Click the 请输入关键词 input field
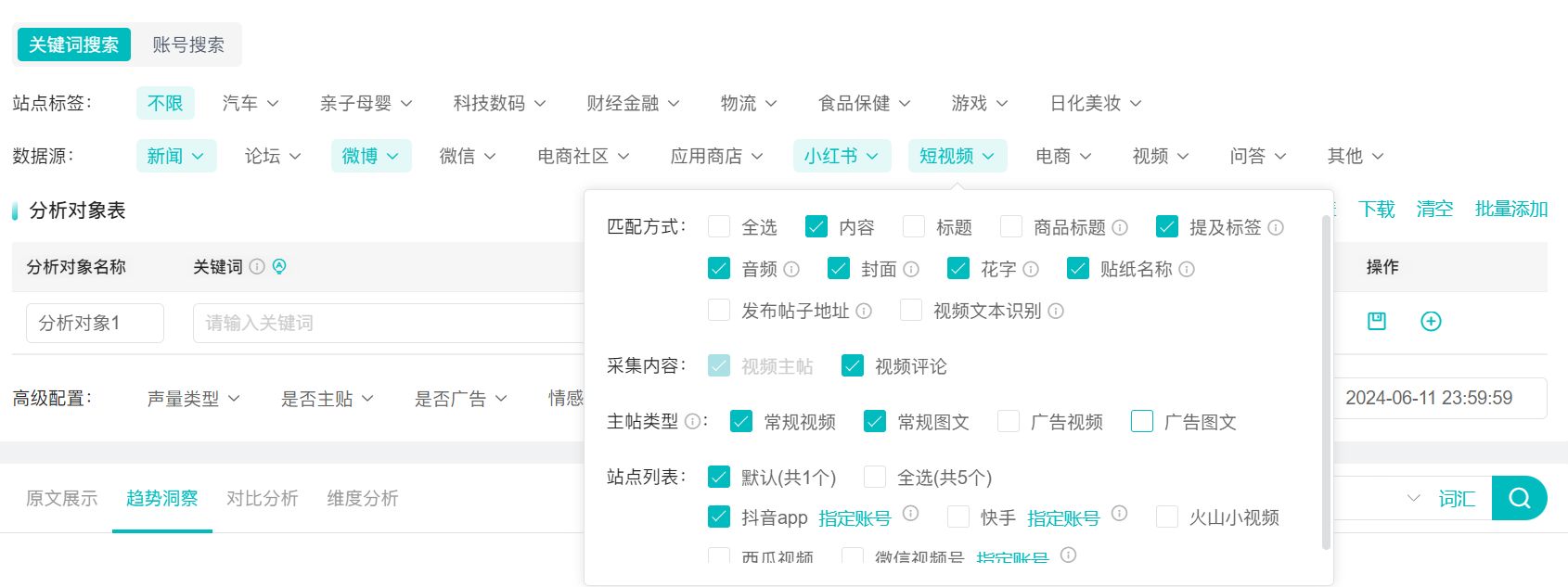The image size is (1568, 587). [390, 323]
